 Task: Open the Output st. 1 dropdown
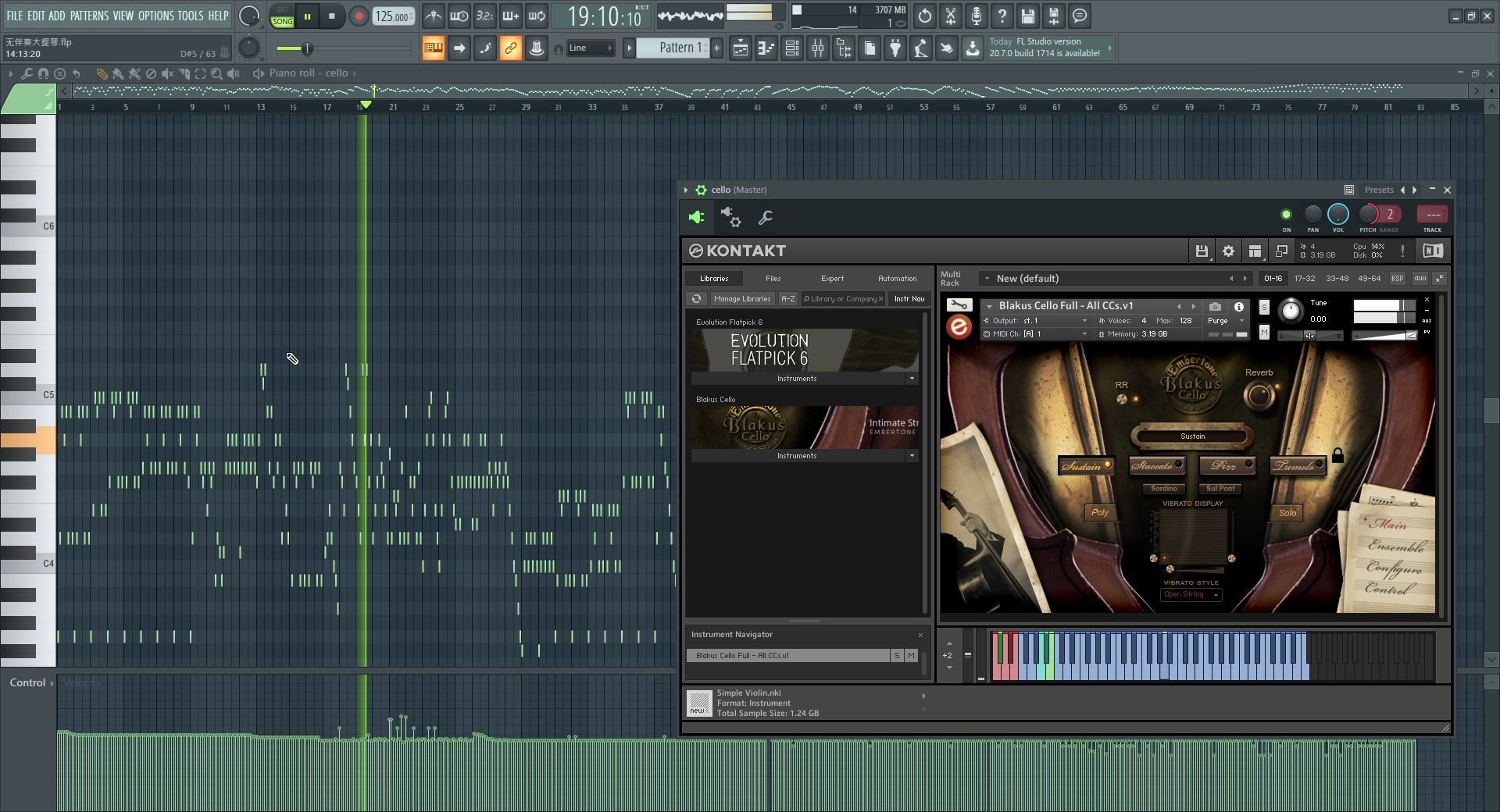click(x=1036, y=321)
